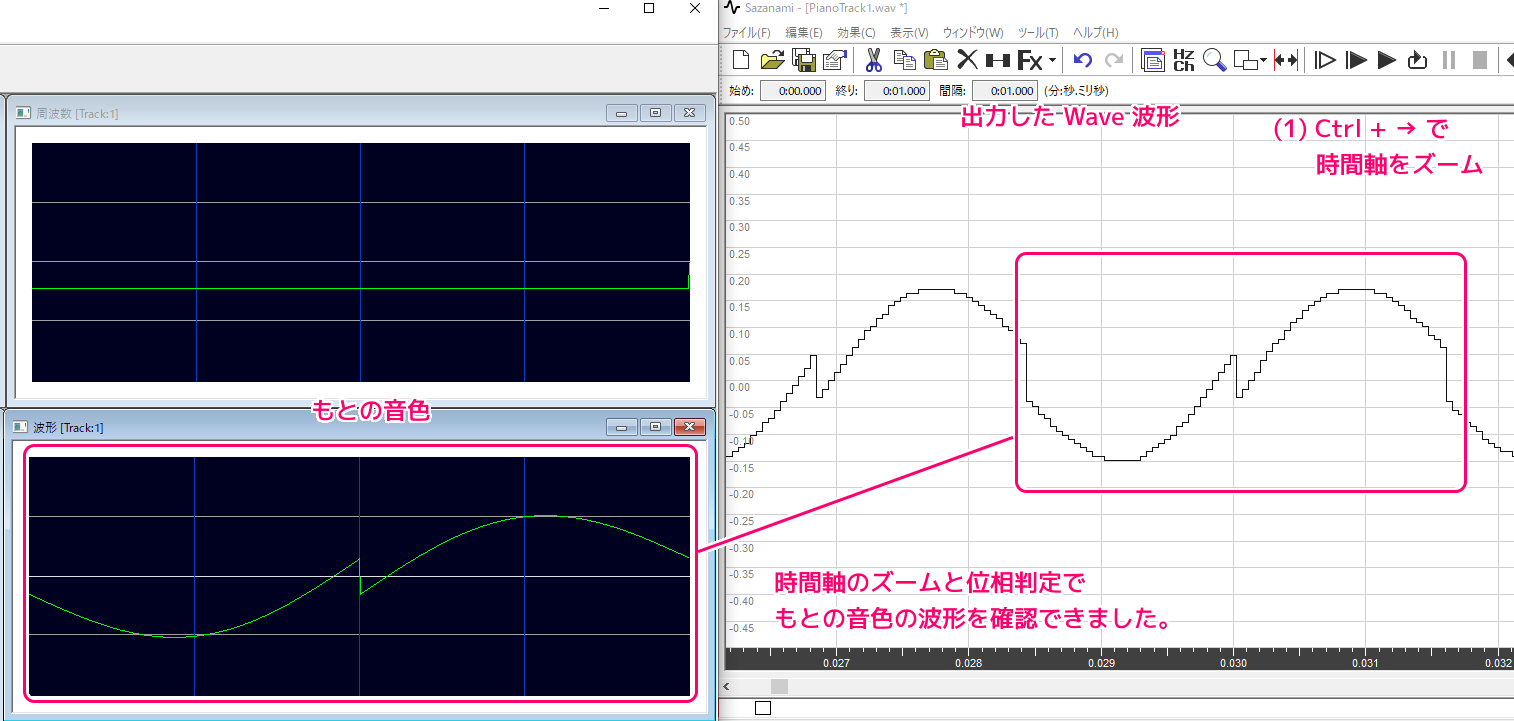This screenshot has width=1514, height=721.
Task: Open the ヘルプ(H) menu
Action: click(1095, 33)
